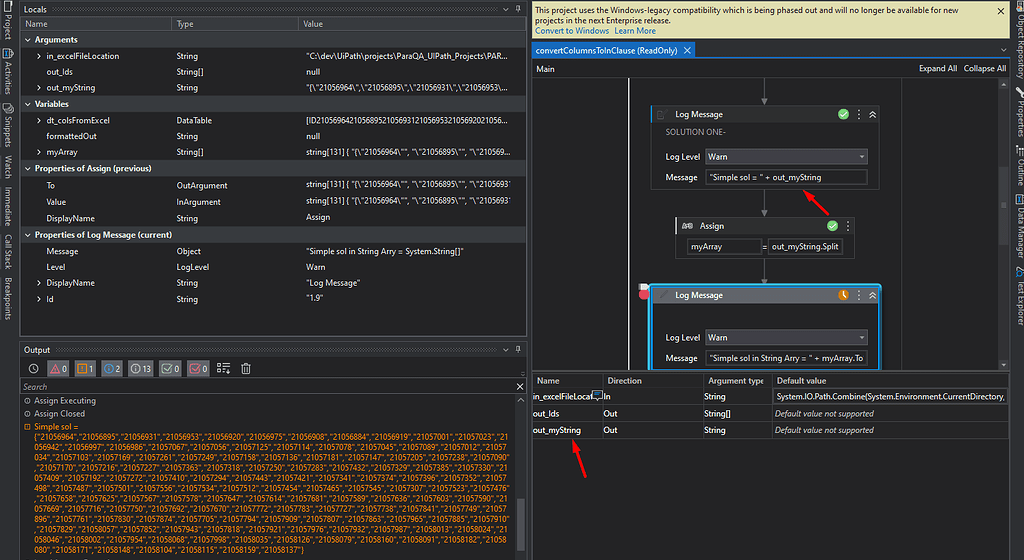Click Convert to Windows link
This screenshot has width=1024, height=560.
tap(572, 31)
